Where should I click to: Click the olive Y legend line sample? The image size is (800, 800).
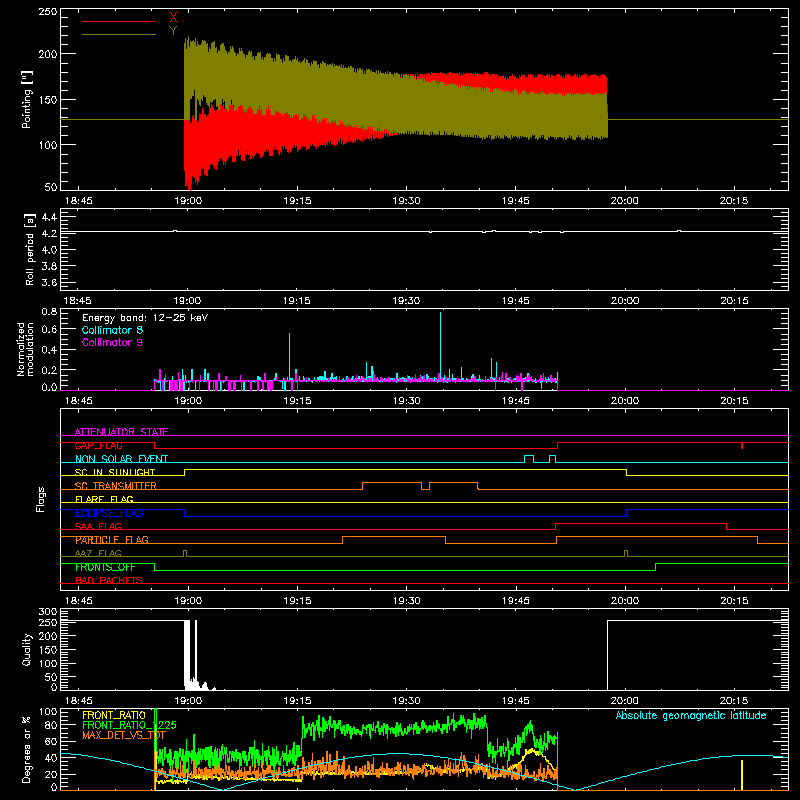pos(119,34)
